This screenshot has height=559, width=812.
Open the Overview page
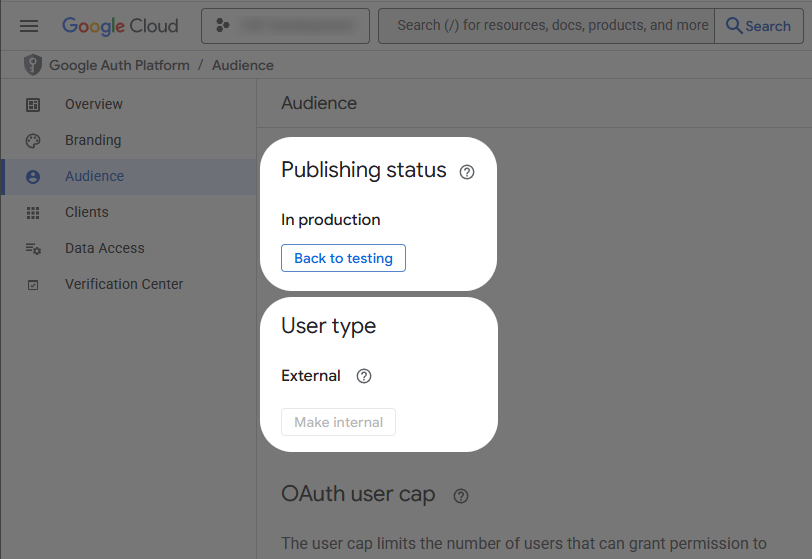pyautogui.click(x=94, y=104)
